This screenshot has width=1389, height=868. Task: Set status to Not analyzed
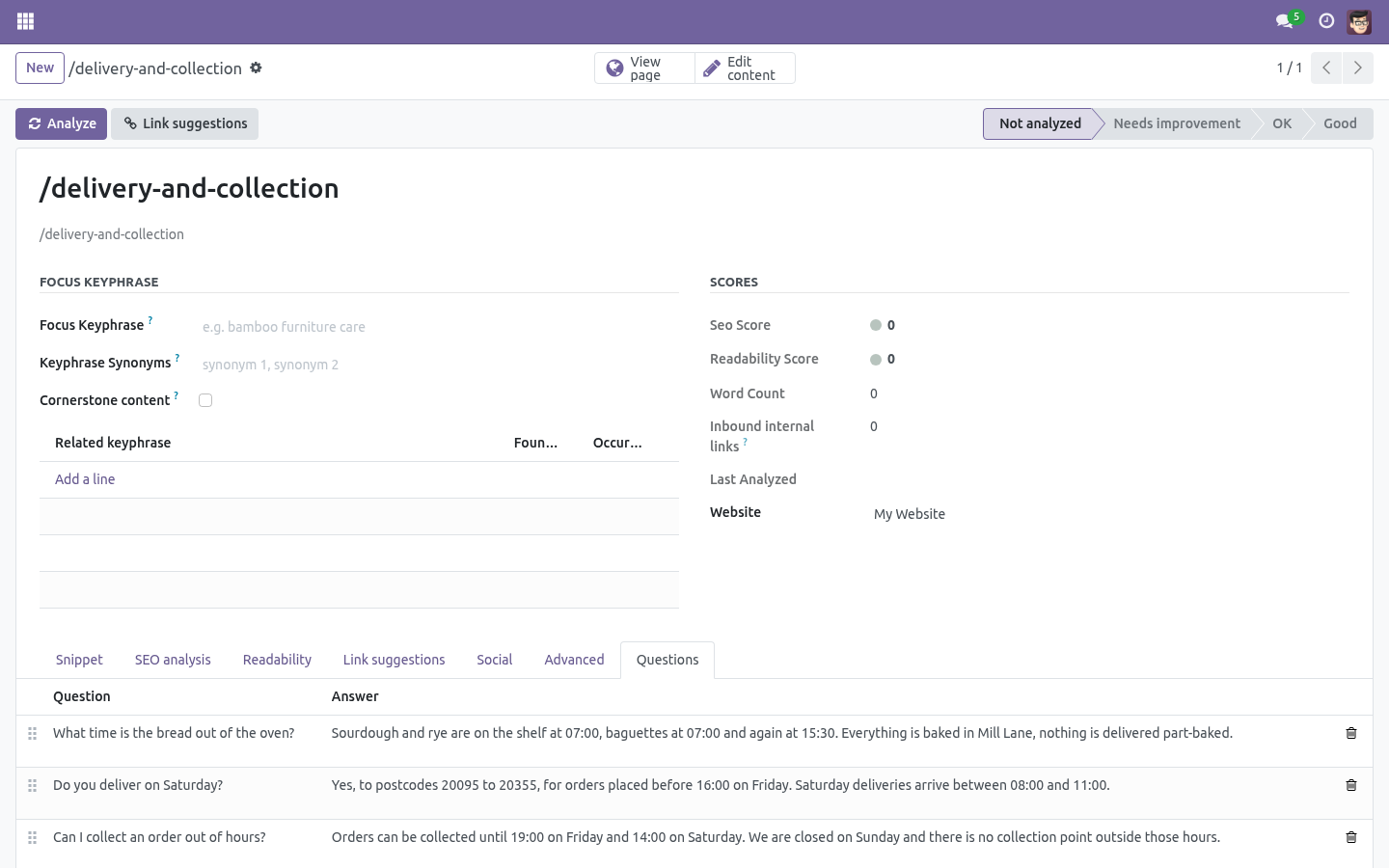click(1040, 123)
